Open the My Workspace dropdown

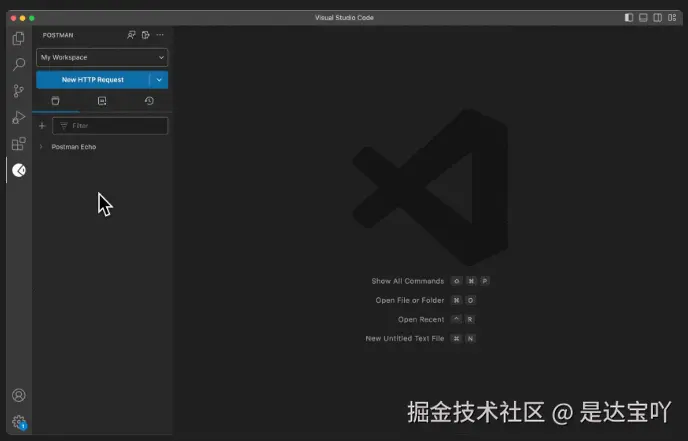[102, 57]
